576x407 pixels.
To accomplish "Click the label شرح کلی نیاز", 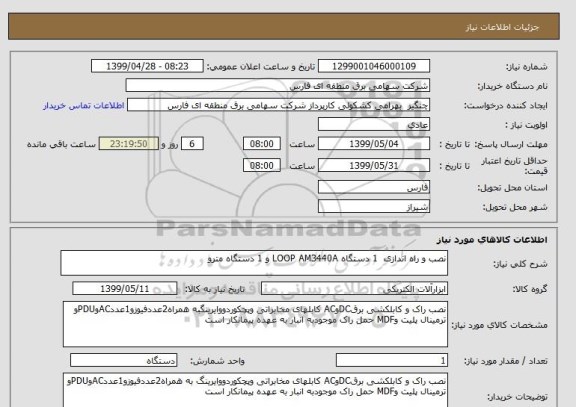I will pos(520,264).
